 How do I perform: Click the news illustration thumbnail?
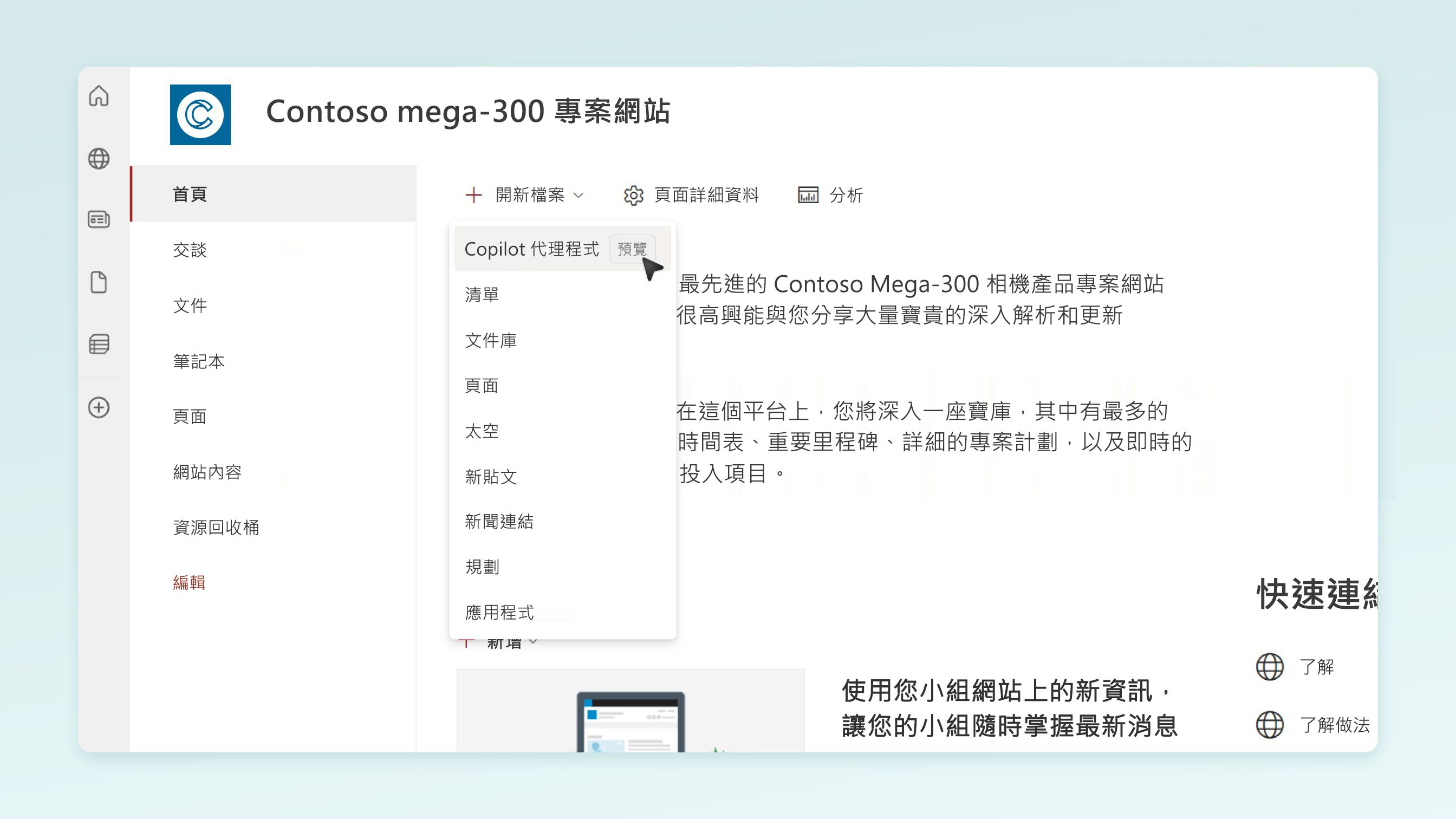point(630,711)
